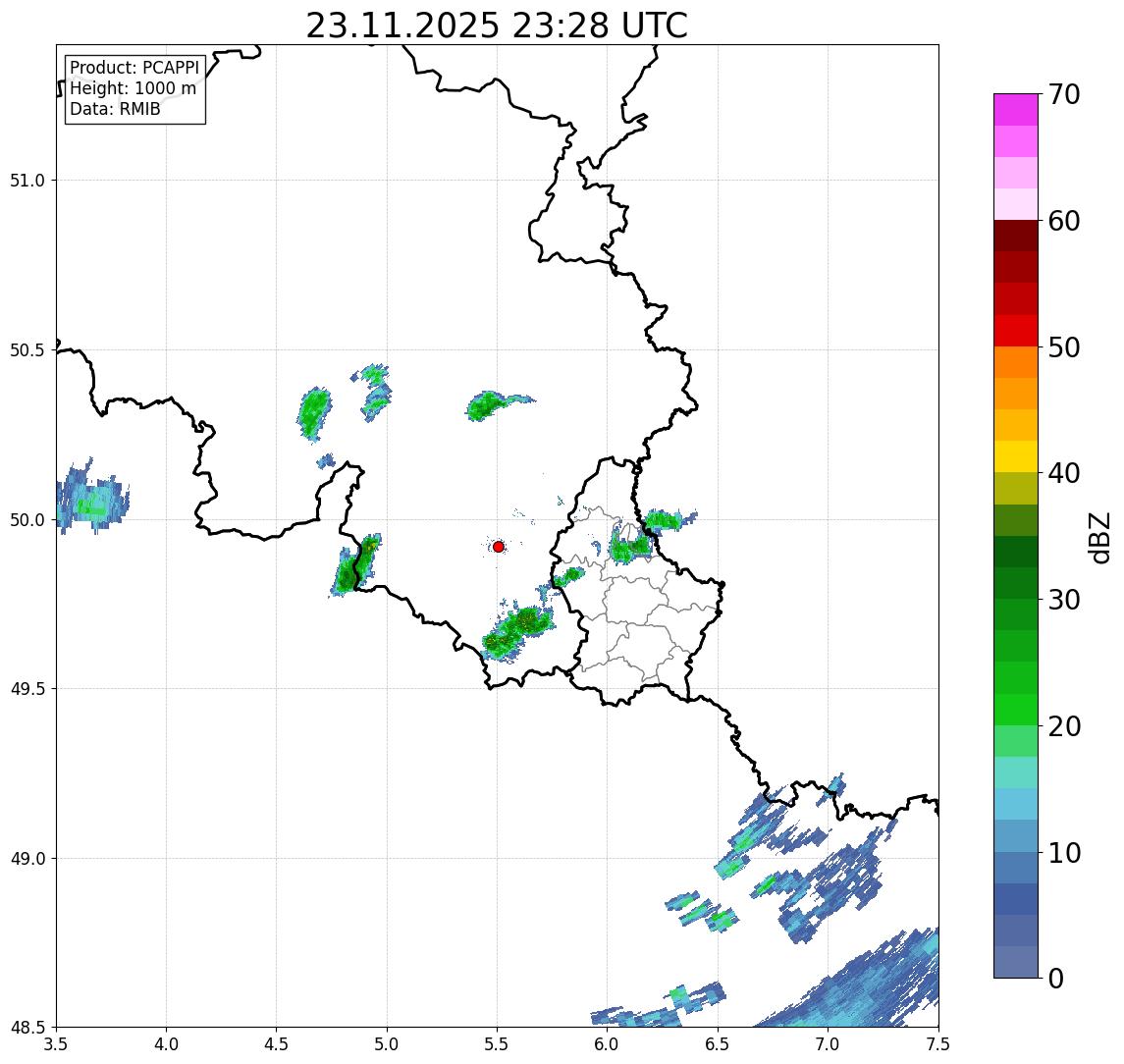Select the dark red swatch just below 60

pos(1016,236)
